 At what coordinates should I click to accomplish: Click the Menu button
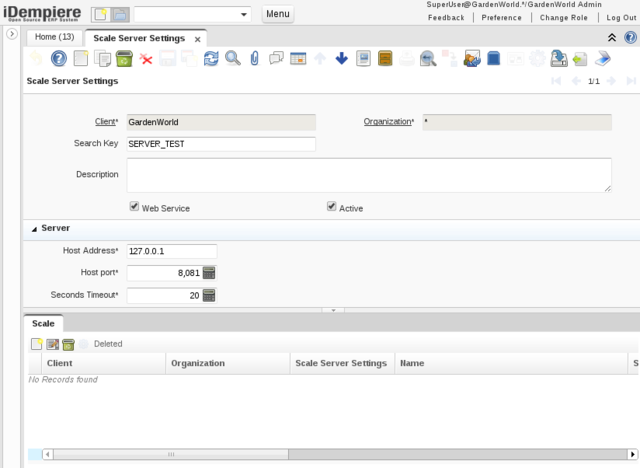[277, 15]
